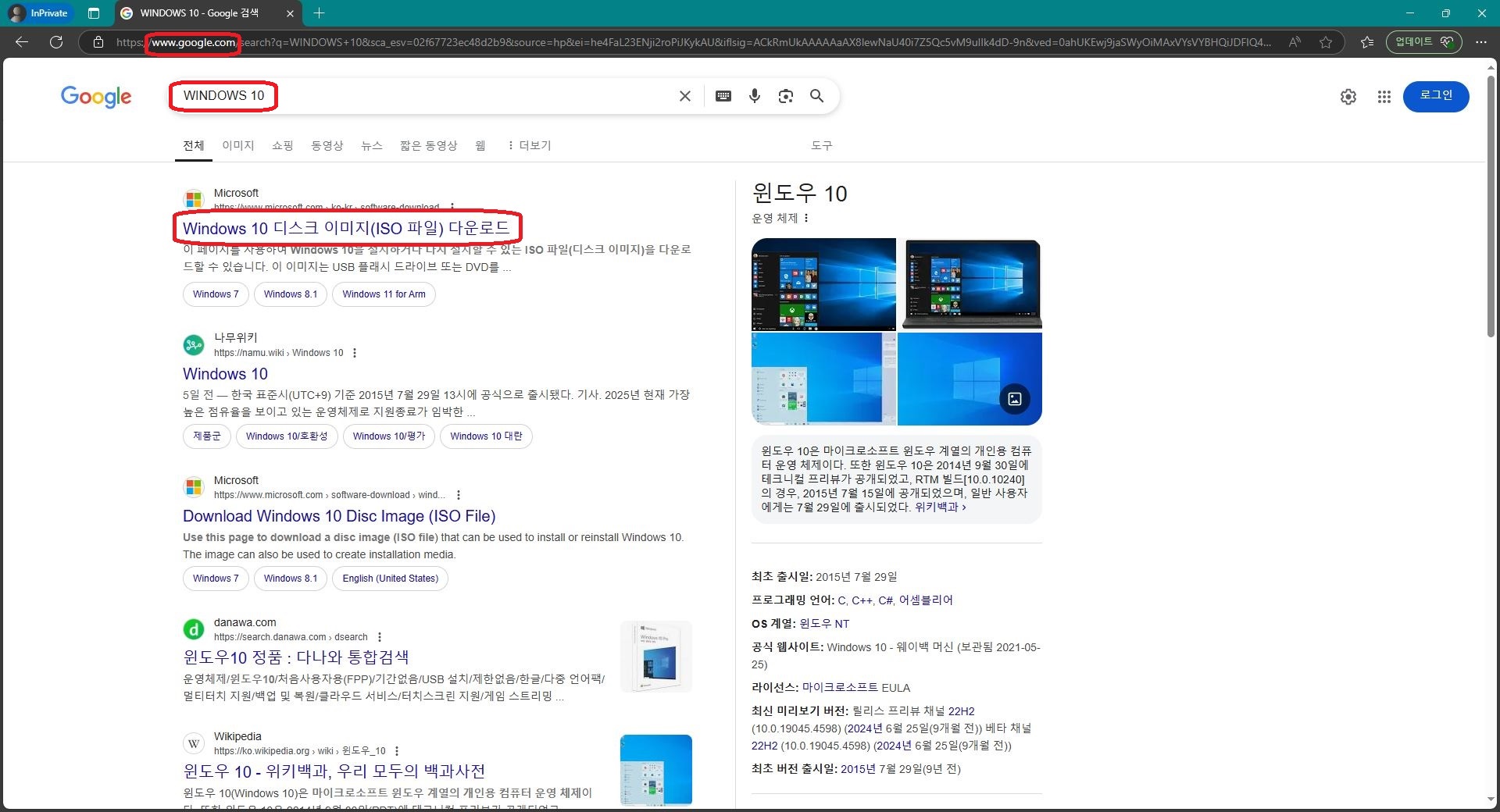Open Google quick settings gear
The width and height of the screenshot is (1500, 812).
pos(1348,97)
